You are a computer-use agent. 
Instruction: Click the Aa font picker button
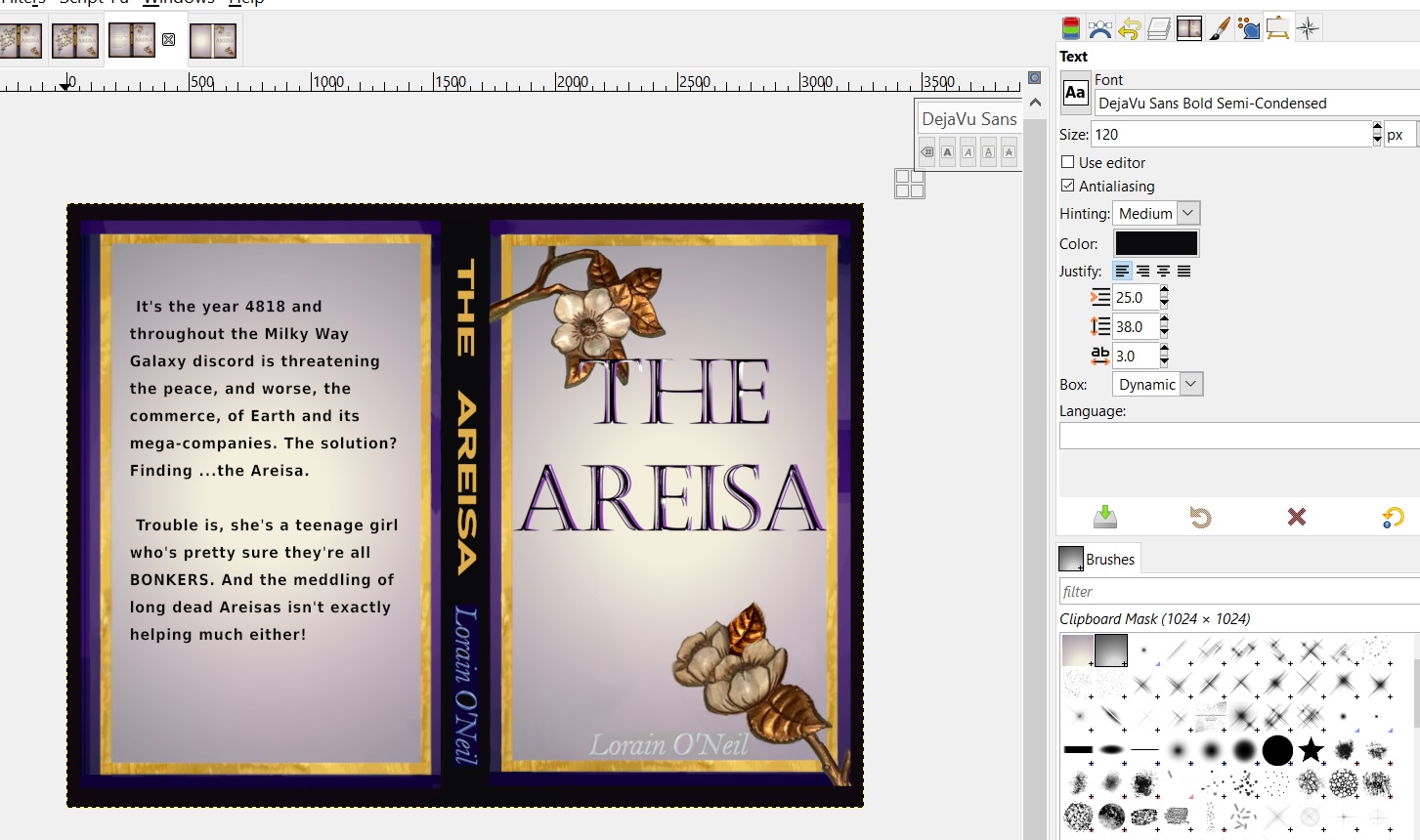[1075, 93]
